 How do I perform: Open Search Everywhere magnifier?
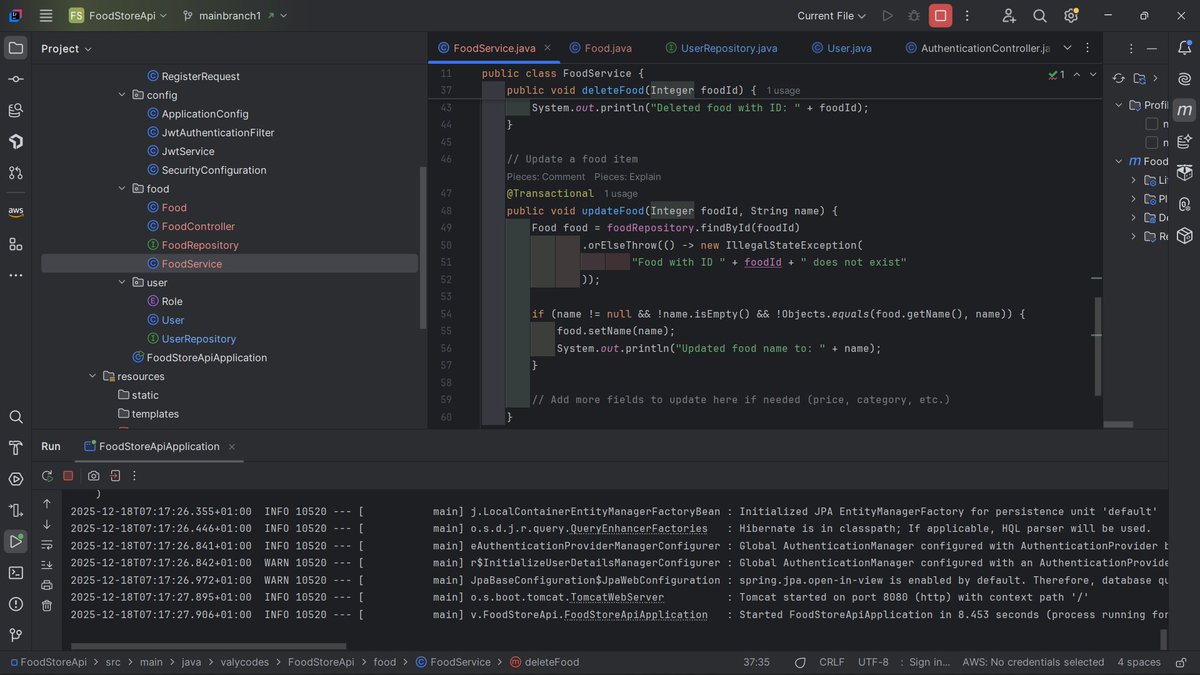[1040, 15]
